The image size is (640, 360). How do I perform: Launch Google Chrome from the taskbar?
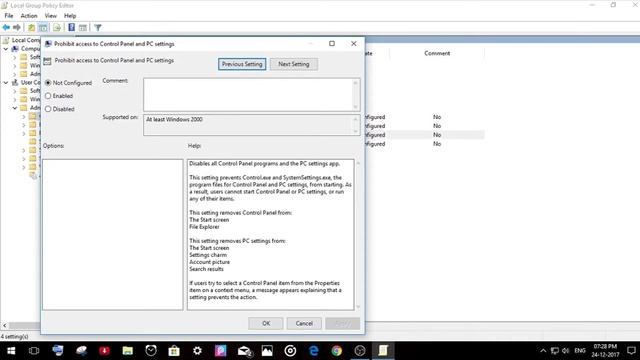(x=337, y=351)
